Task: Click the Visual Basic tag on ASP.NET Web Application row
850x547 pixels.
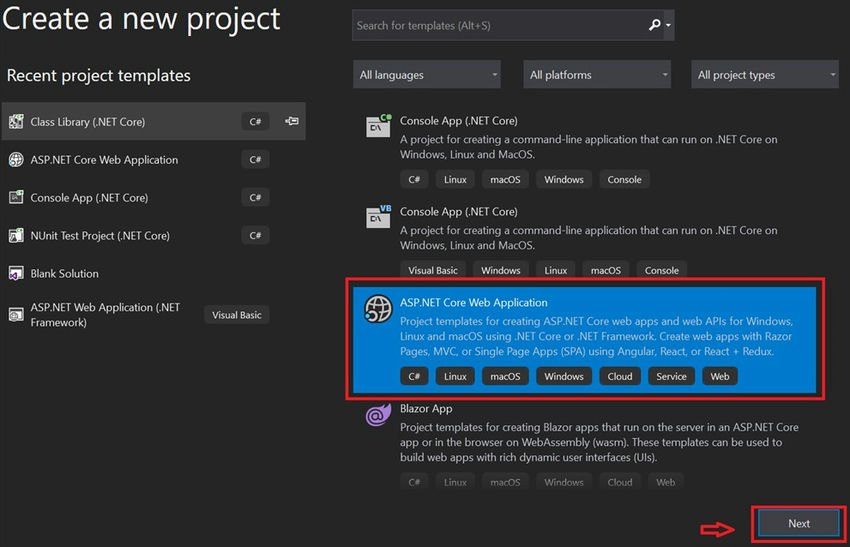Action: coord(237,315)
